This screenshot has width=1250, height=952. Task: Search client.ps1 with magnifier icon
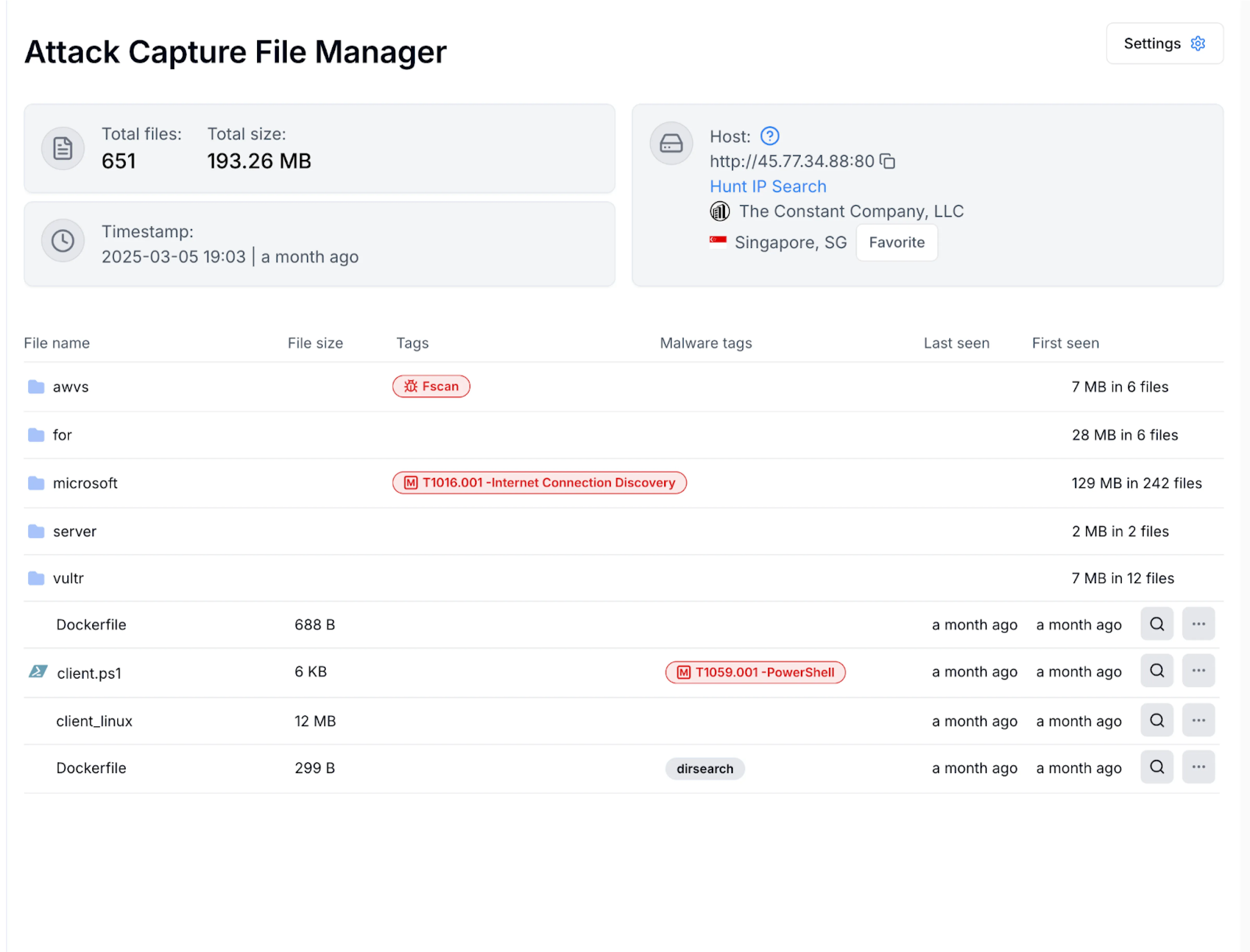(1157, 671)
